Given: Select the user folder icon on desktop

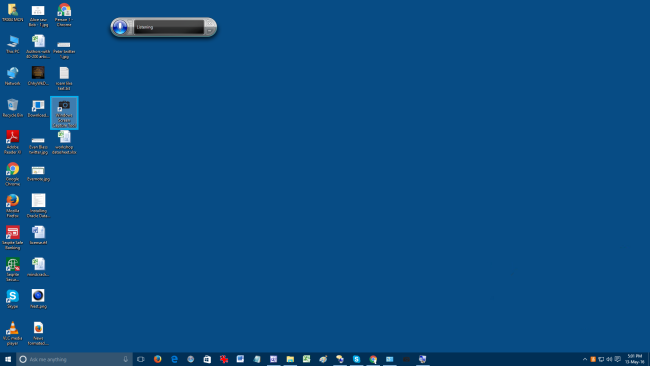Looking at the screenshot, I should 13,13.
